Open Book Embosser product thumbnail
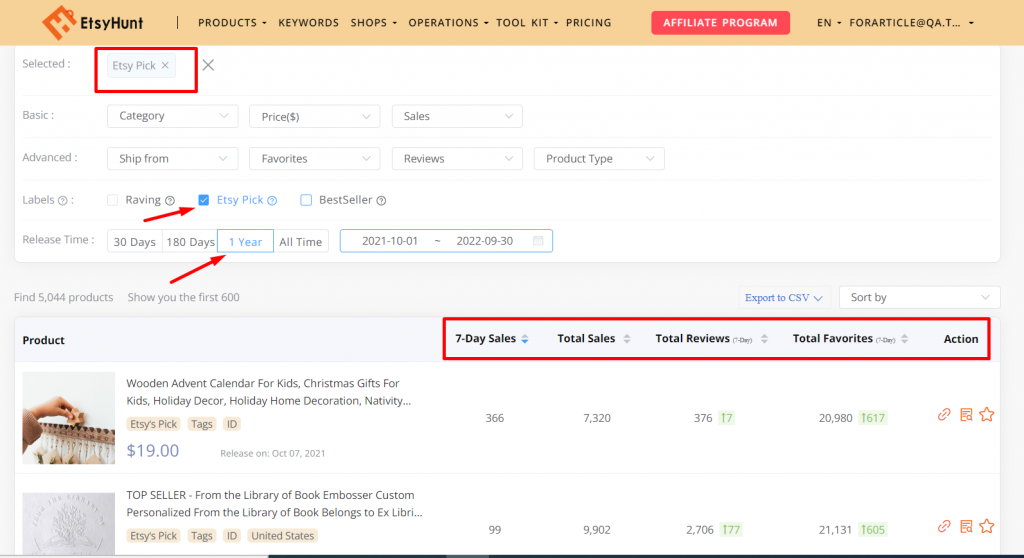Screen dimensions: 1024x558 [x=69, y=524]
